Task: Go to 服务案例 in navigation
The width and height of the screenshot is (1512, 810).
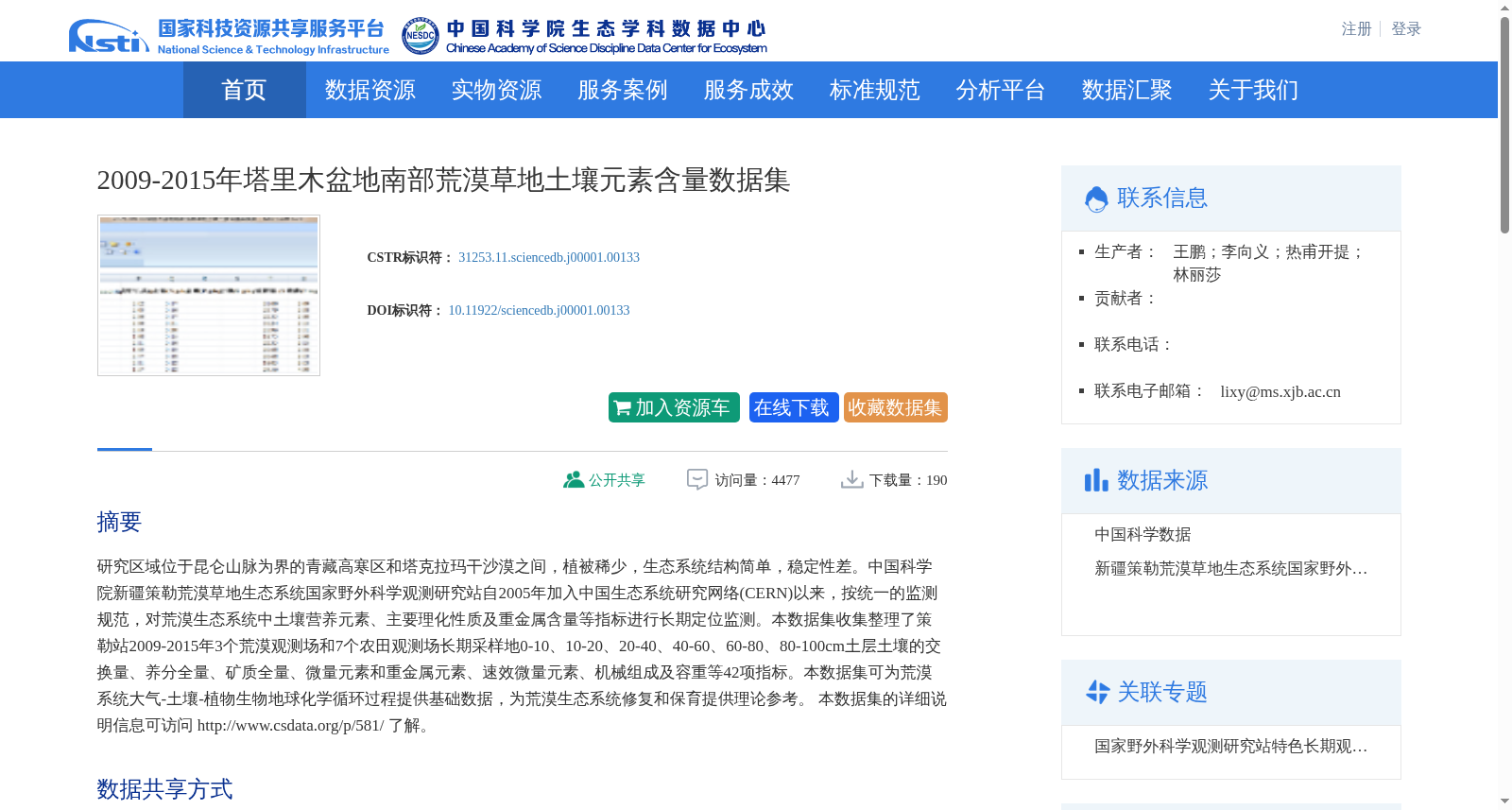Action: pyautogui.click(x=622, y=90)
